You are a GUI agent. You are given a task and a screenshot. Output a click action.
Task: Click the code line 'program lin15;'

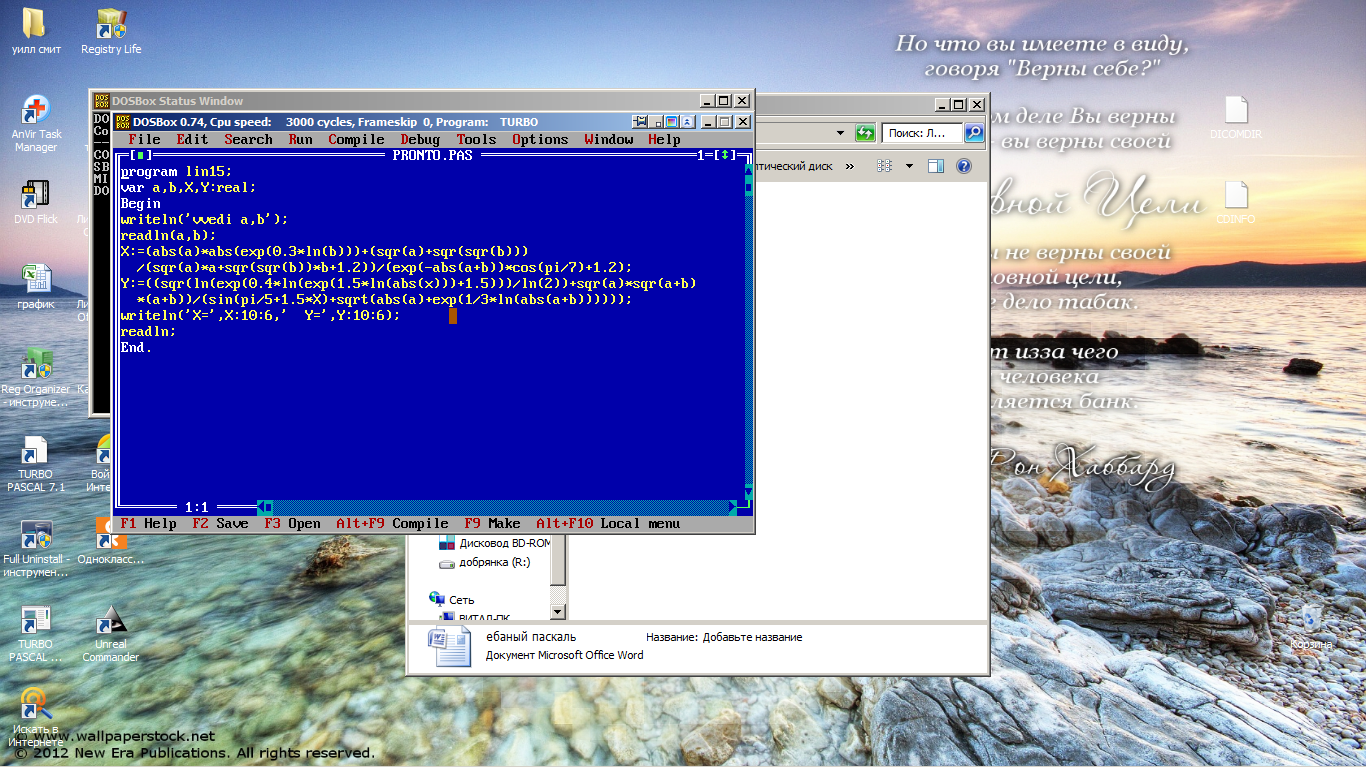177,172
